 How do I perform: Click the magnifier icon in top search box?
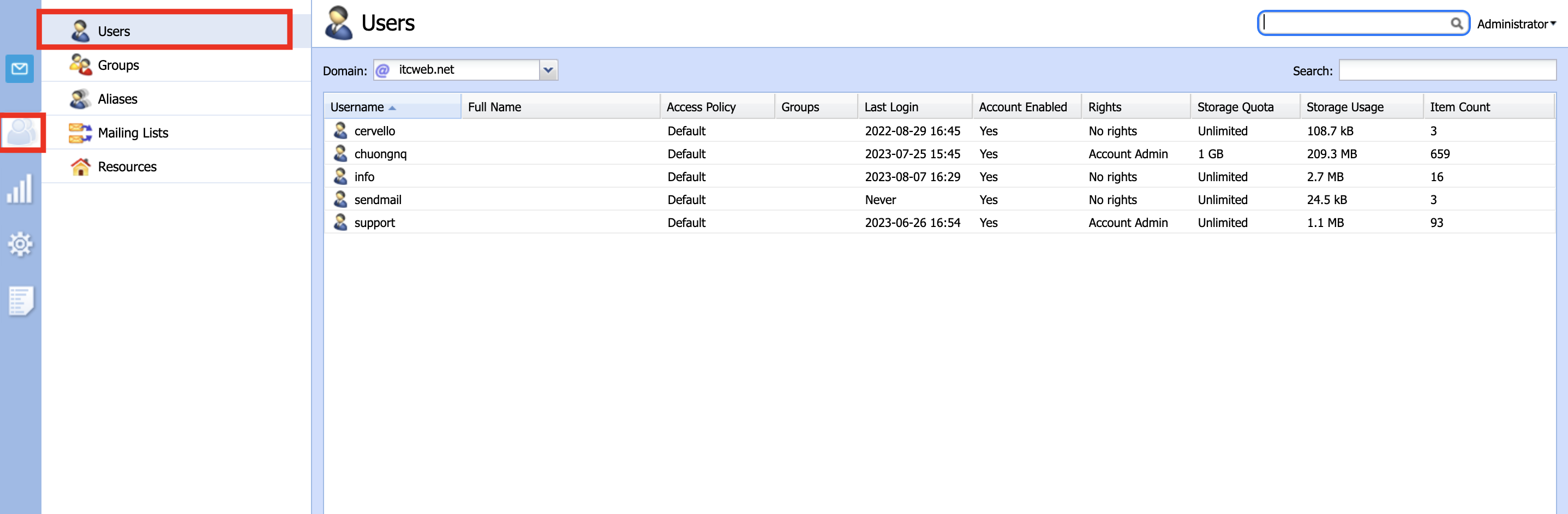pos(1456,24)
